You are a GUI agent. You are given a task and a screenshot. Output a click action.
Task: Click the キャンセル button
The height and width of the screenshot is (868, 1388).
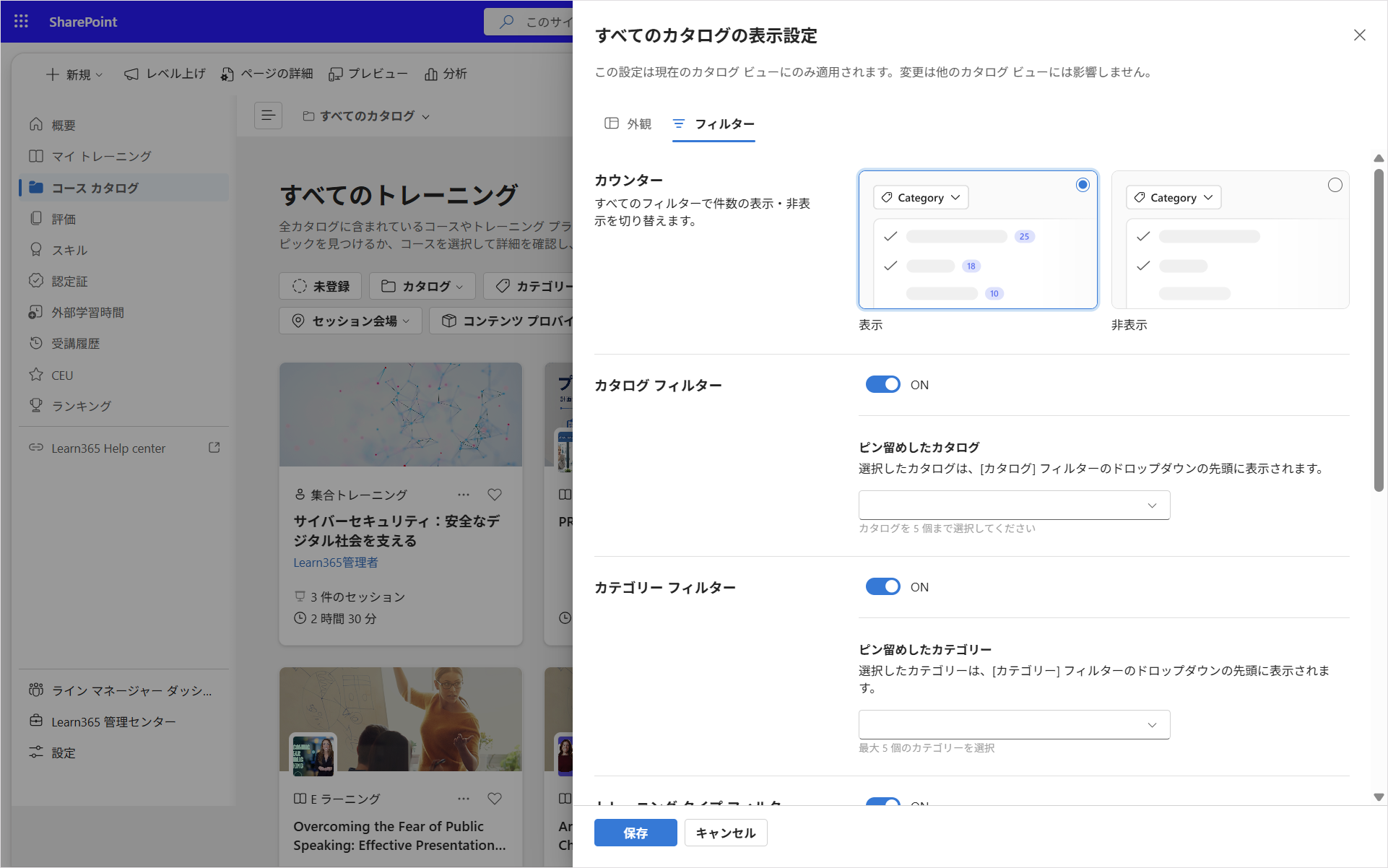[x=726, y=833]
